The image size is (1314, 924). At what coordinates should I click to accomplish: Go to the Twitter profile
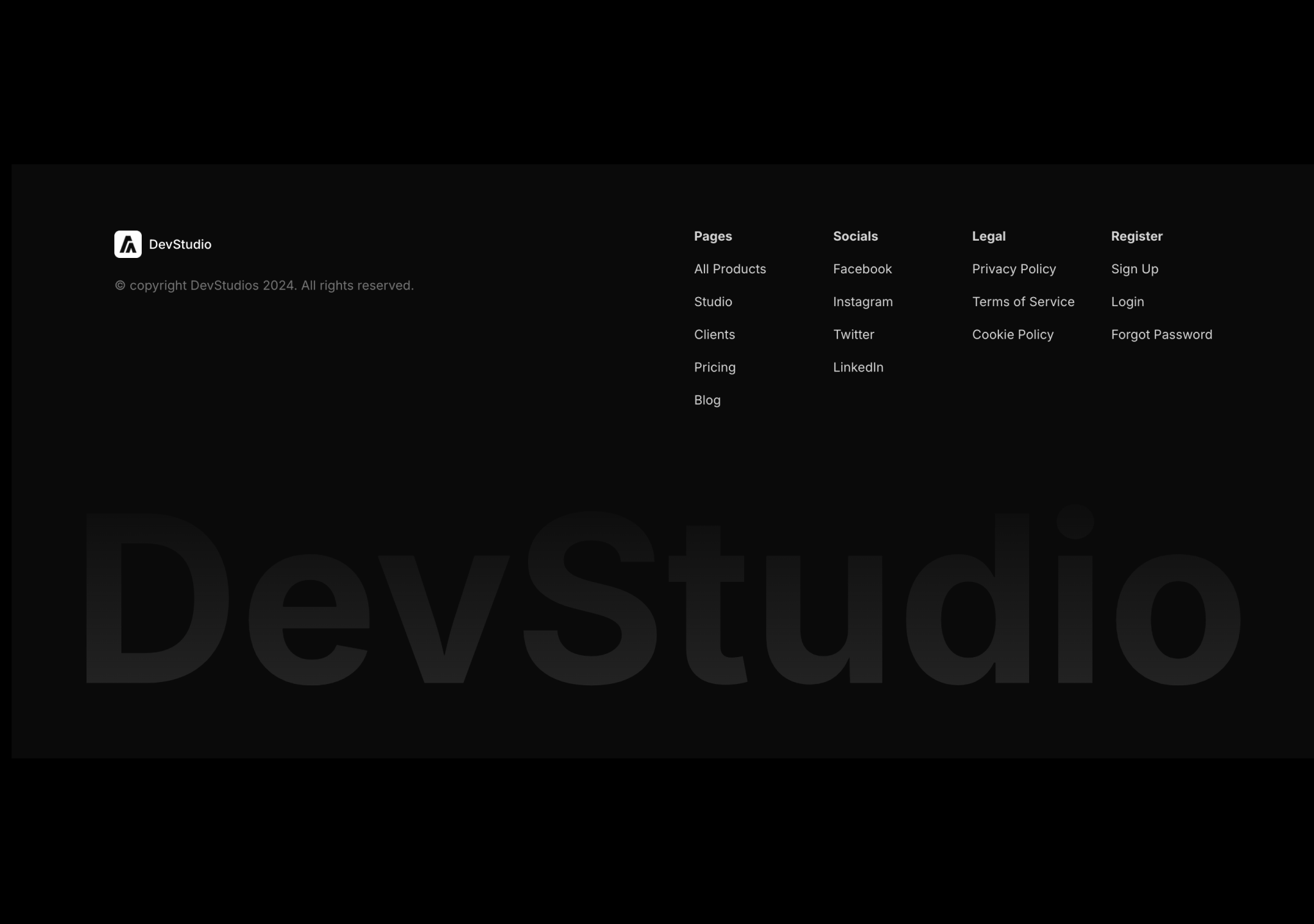tap(853, 334)
